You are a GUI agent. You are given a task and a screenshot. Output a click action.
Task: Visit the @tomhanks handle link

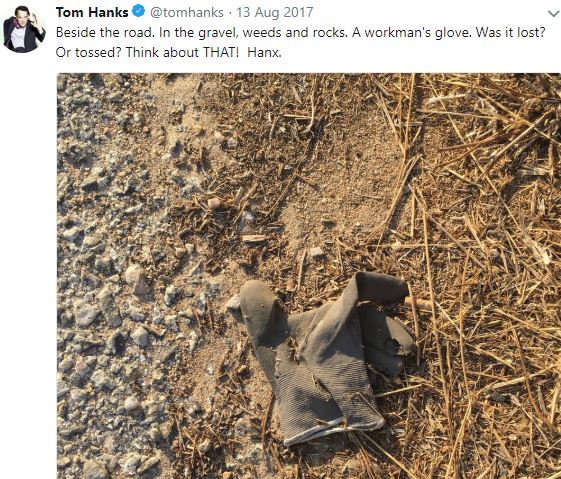click(187, 12)
